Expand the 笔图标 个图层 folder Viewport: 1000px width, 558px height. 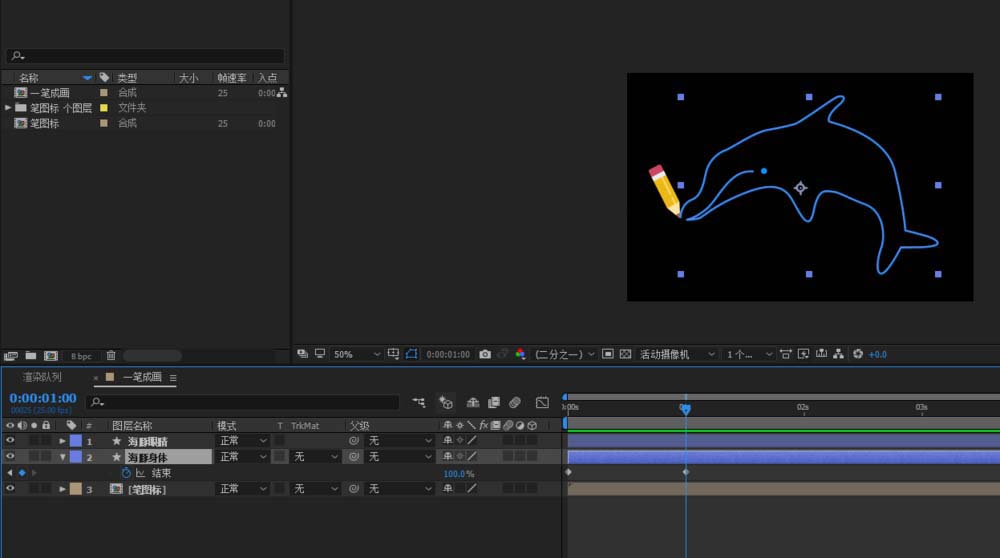[8, 108]
